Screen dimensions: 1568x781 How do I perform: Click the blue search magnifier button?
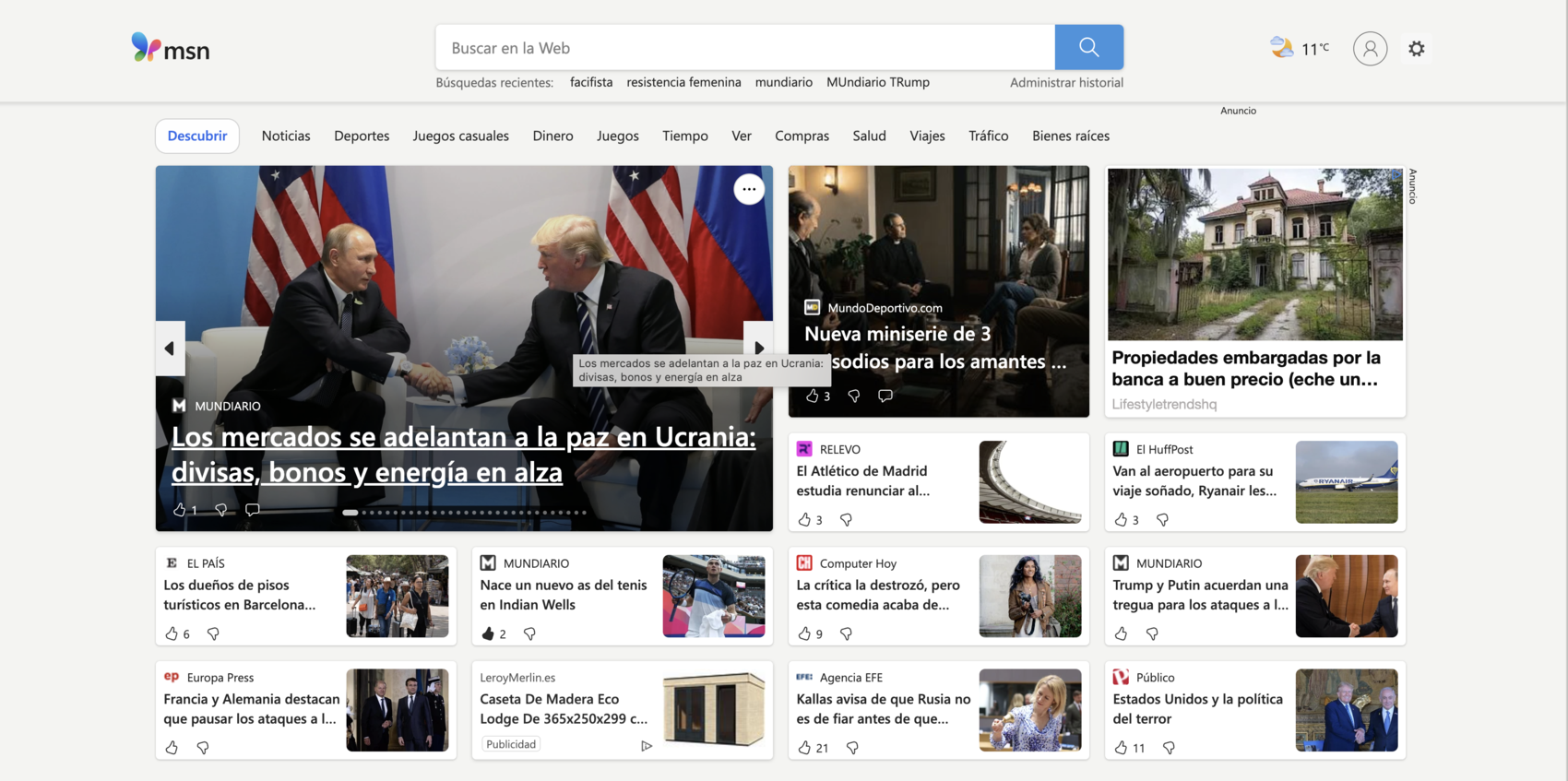pos(1088,47)
